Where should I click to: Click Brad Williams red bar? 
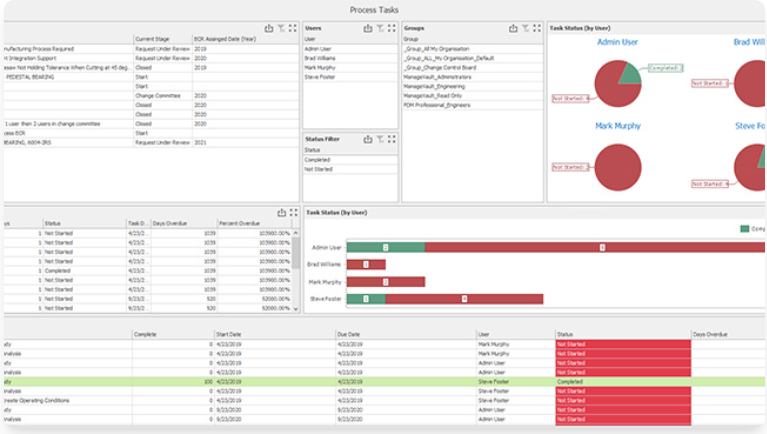point(366,265)
